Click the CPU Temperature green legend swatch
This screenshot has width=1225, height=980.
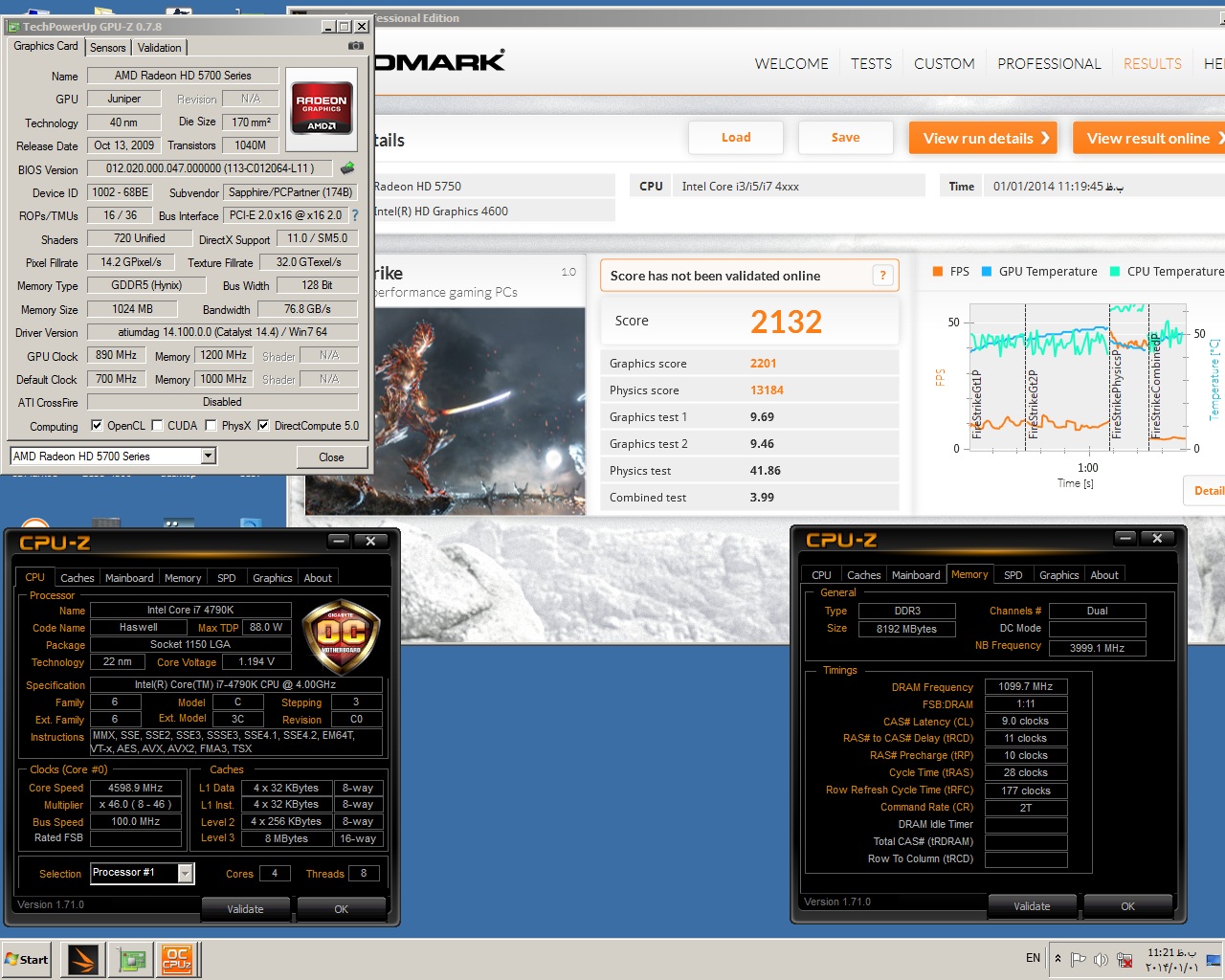[x=1115, y=272]
